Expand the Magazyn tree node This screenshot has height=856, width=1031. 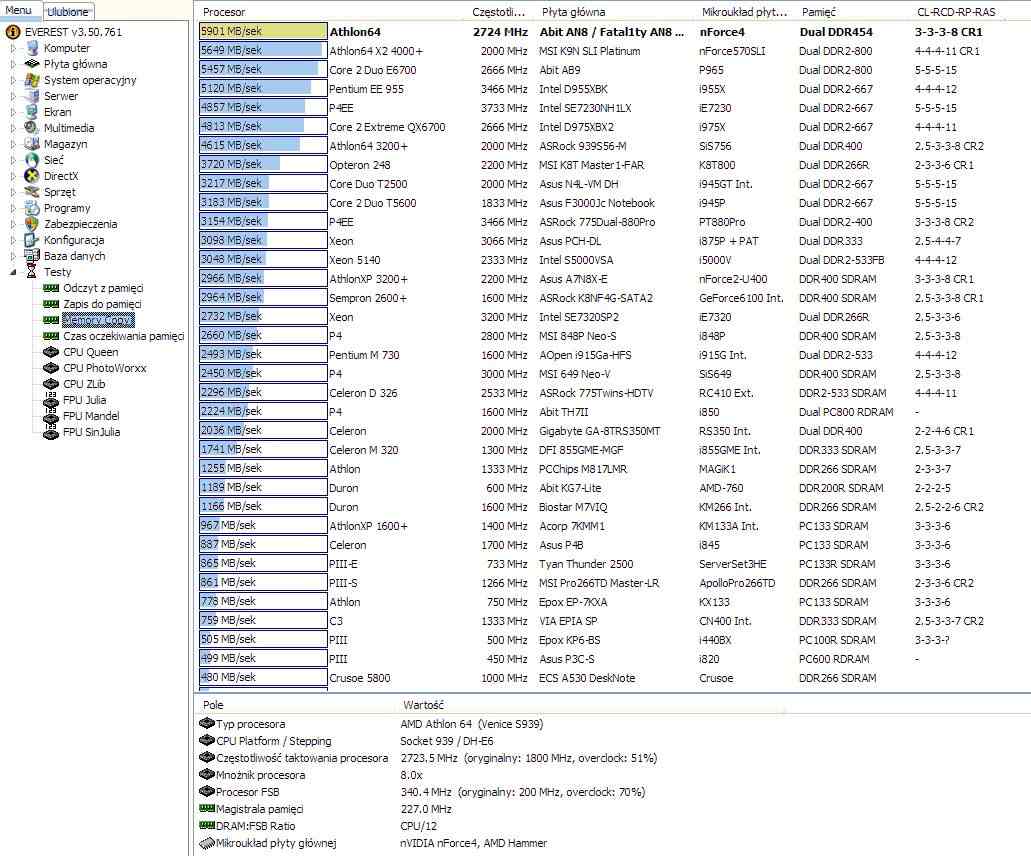(13, 144)
